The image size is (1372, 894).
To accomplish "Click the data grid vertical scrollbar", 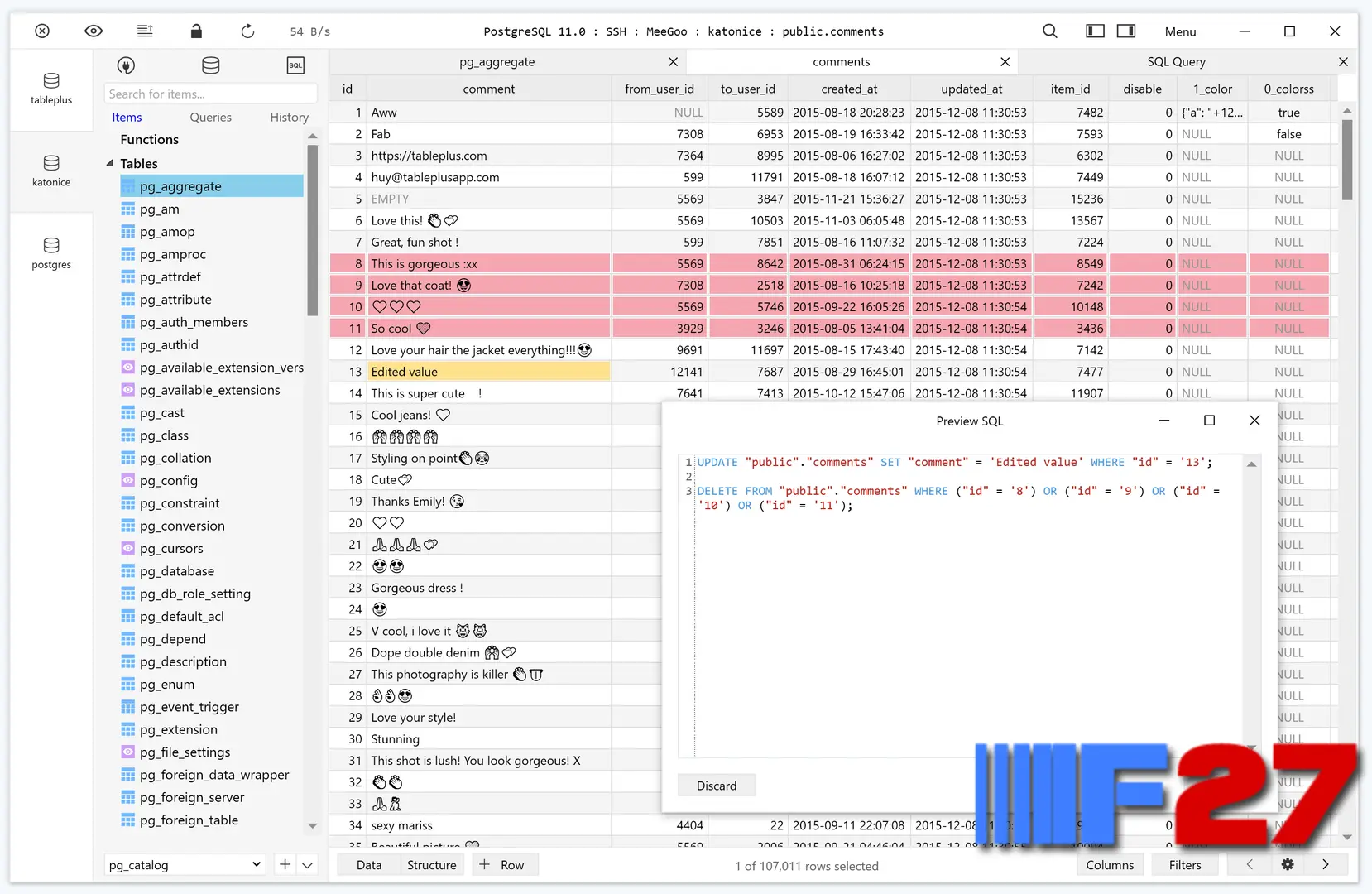I will [1347, 160].
